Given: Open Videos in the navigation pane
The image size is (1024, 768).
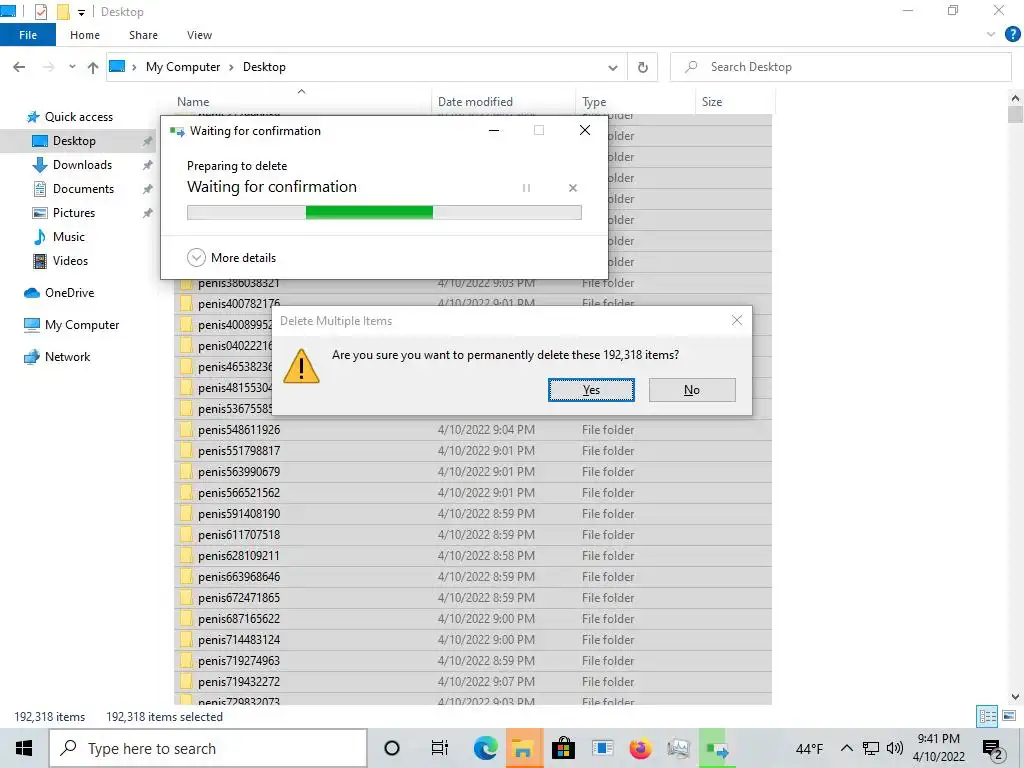Looking at the screenshot, I should click(70, 261).
